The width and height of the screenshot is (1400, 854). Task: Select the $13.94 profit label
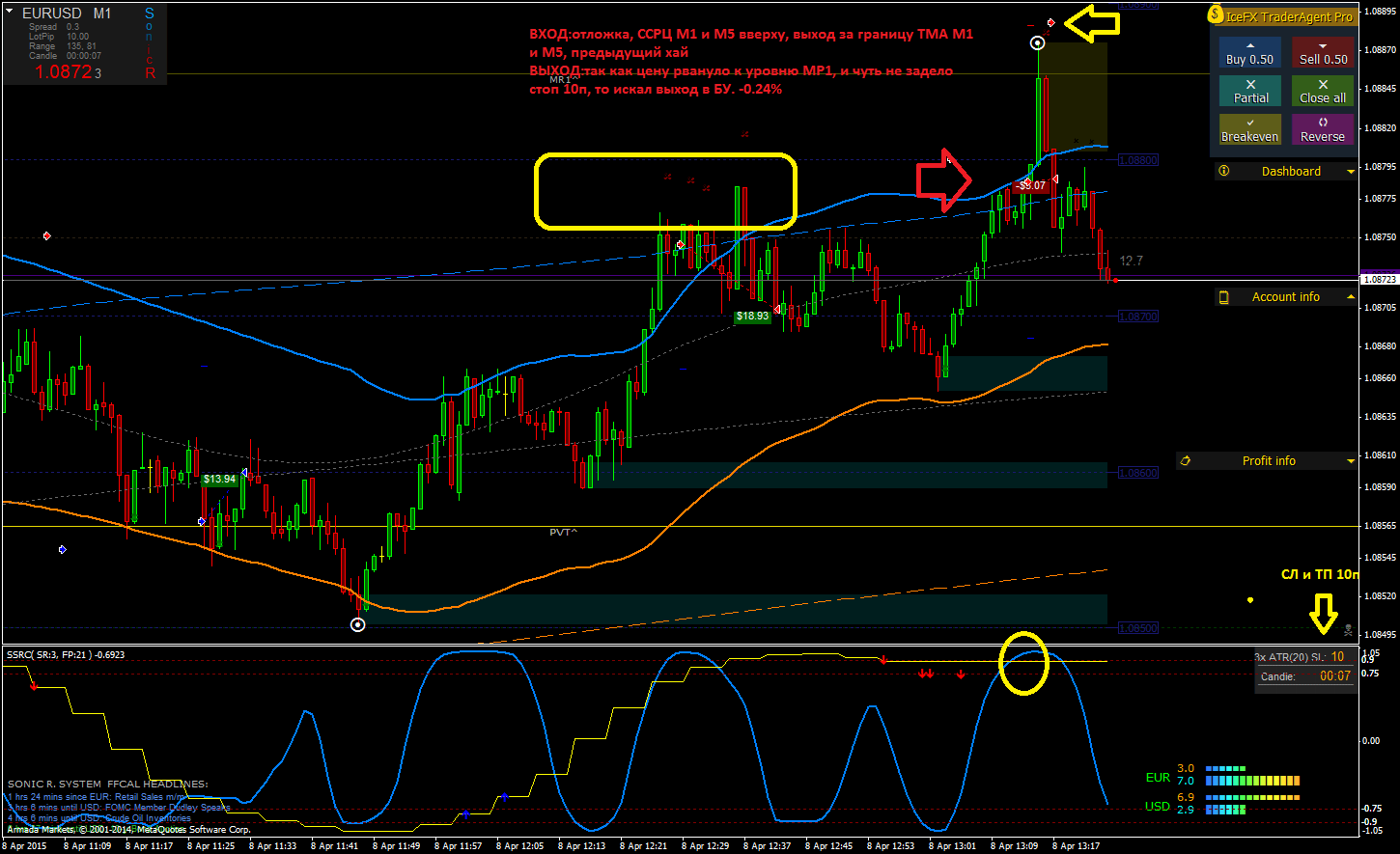click(x=219, y=479)
